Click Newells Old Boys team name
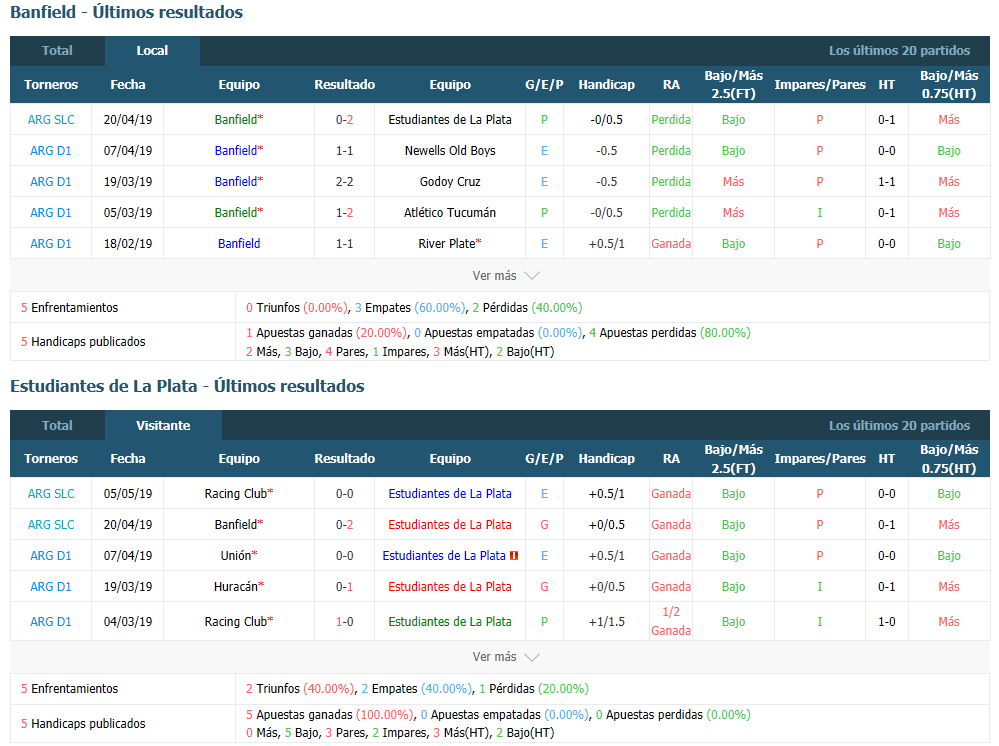This screenshot has height=746, width=999. click(450, 151)
